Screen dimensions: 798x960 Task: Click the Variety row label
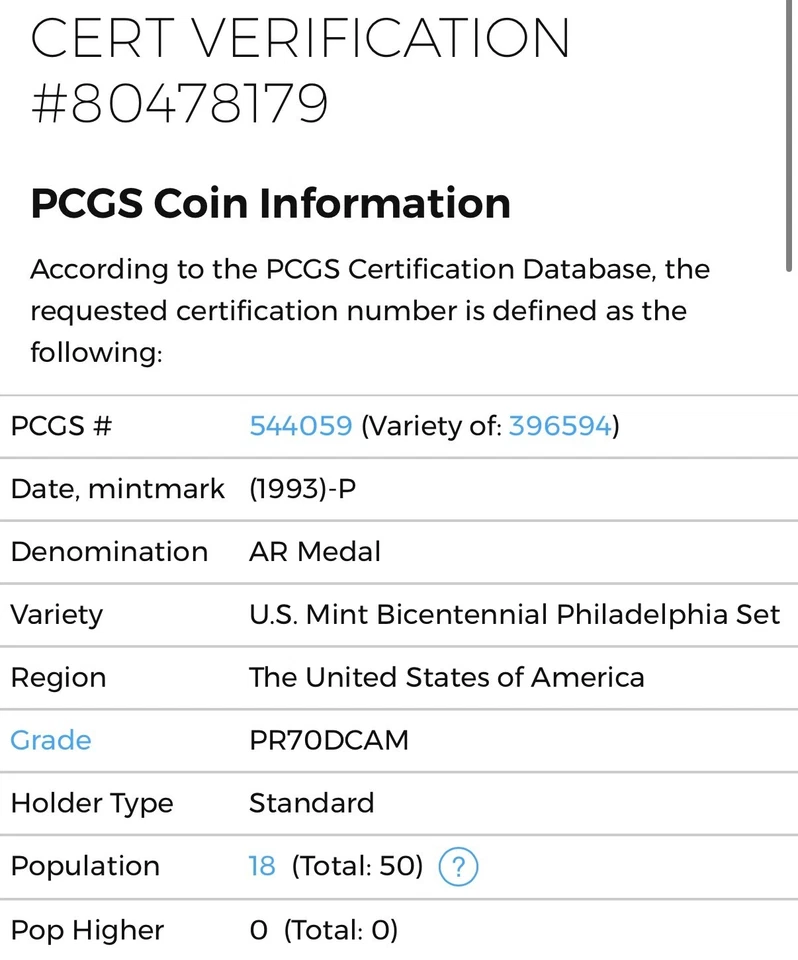pos(56,614)
